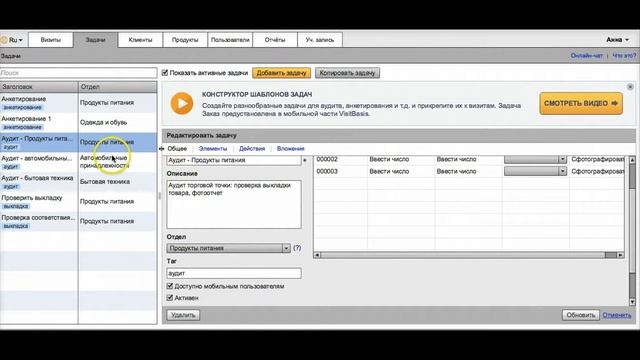Viewport: 640px width, 360px height.
Task: Select the Анкетирование task row
Action: coord(78,103)
